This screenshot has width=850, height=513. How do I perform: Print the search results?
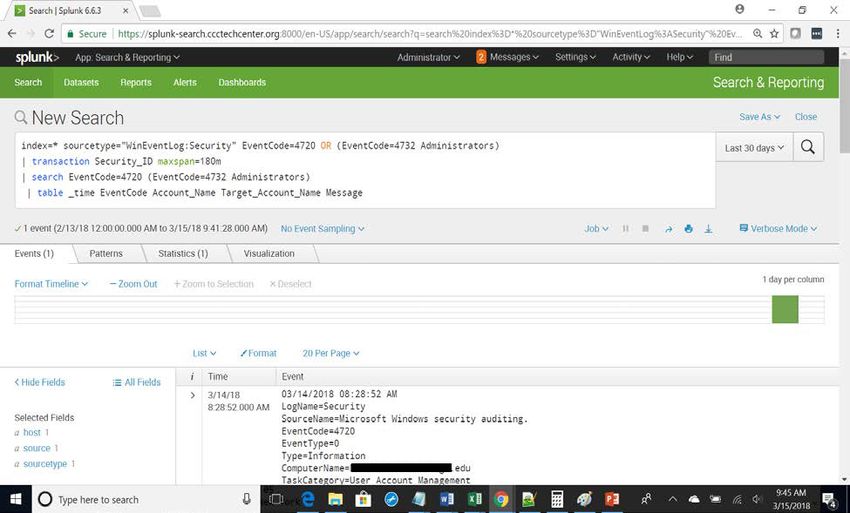tap(688, 229)
